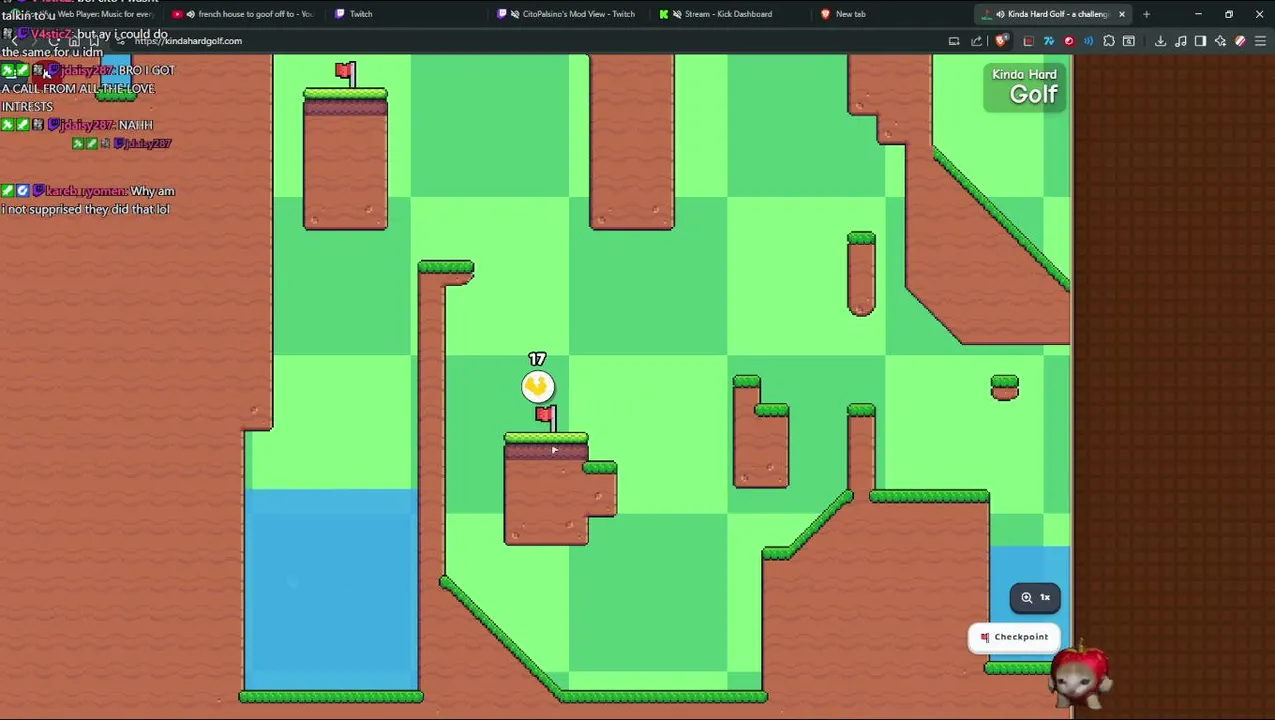1275x720 pixels.
Task: Click the red flag on top-left platform
Action: pyautogui.click(x=345, y=74)
